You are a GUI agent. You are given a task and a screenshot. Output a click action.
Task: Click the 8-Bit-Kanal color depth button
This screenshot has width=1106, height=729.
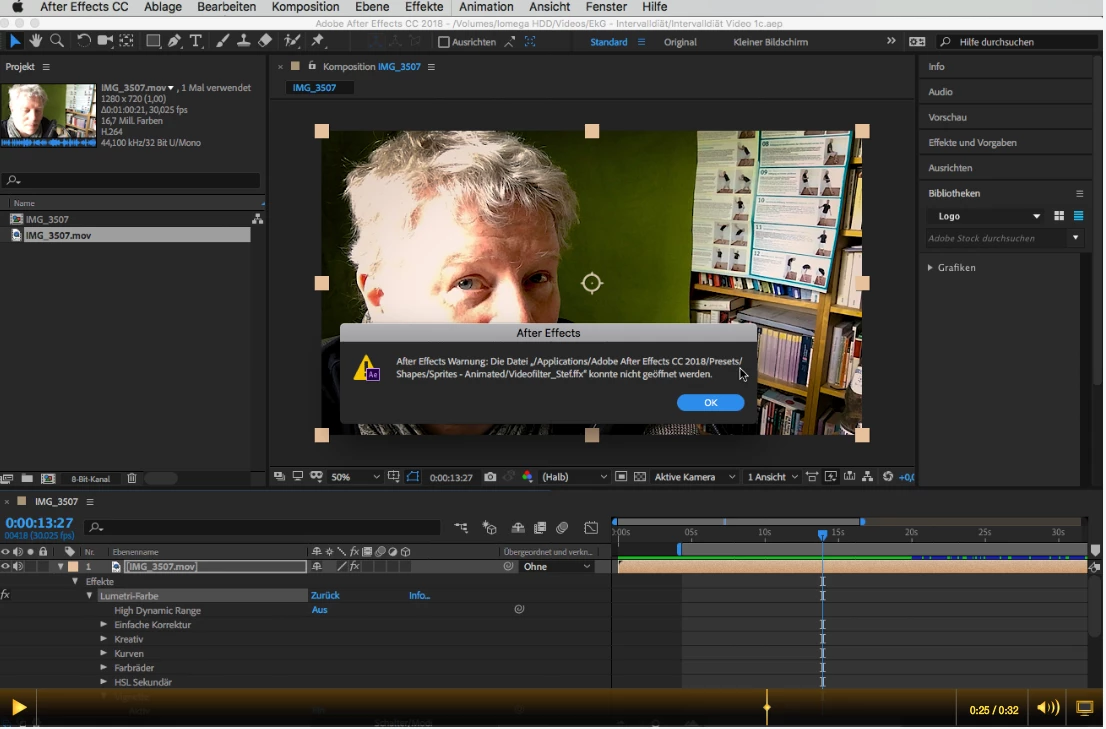click(x=90, y=479)
